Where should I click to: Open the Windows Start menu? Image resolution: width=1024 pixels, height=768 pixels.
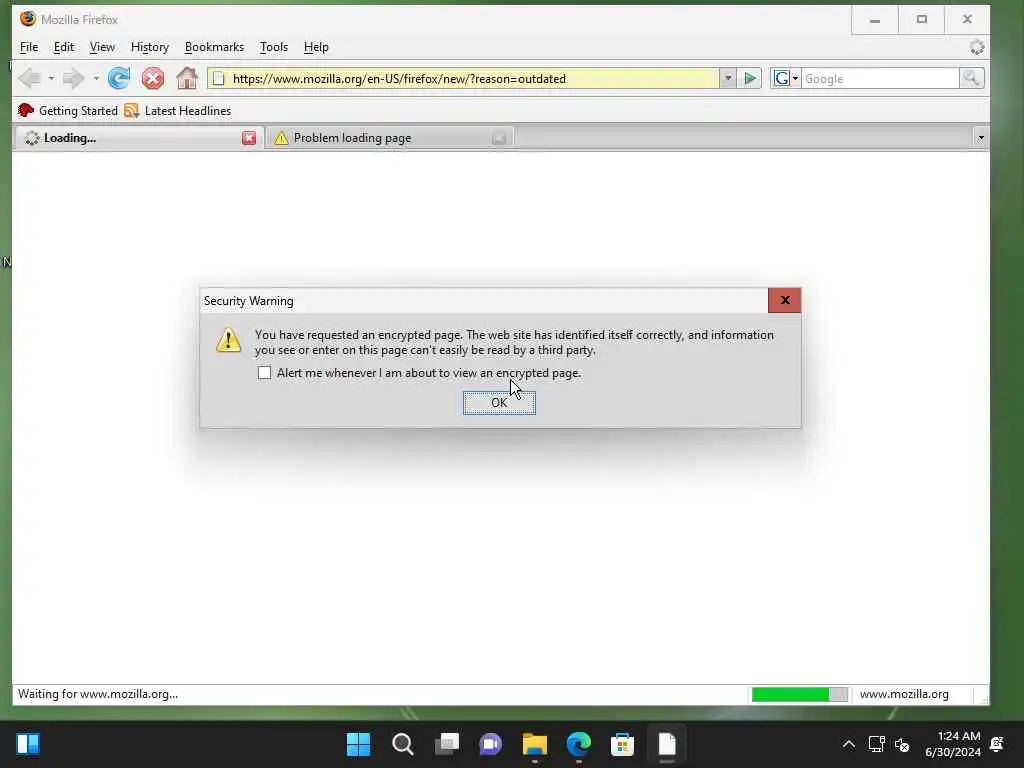point(358,744)
